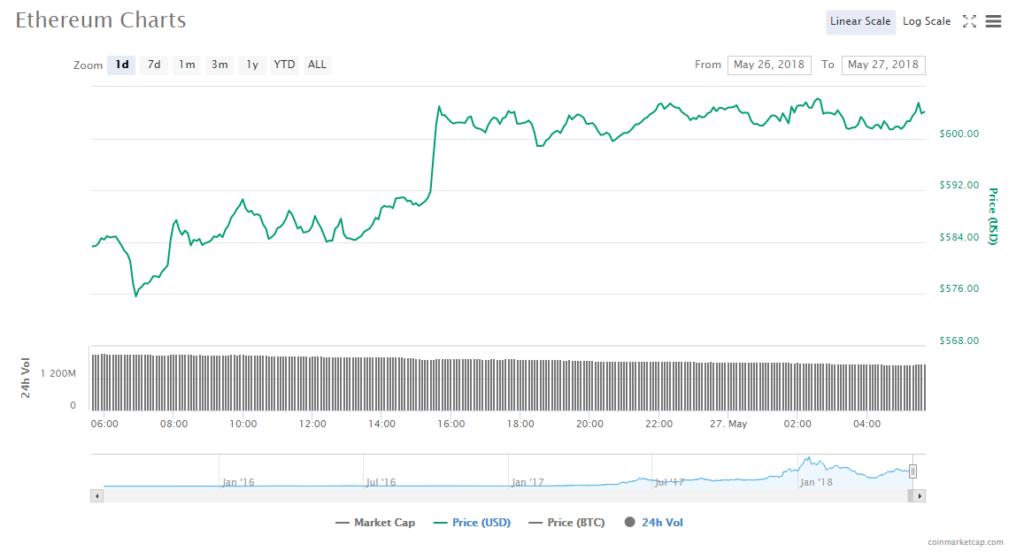
Task: Choose the 3m zoom option
Action: click(219, 65)
